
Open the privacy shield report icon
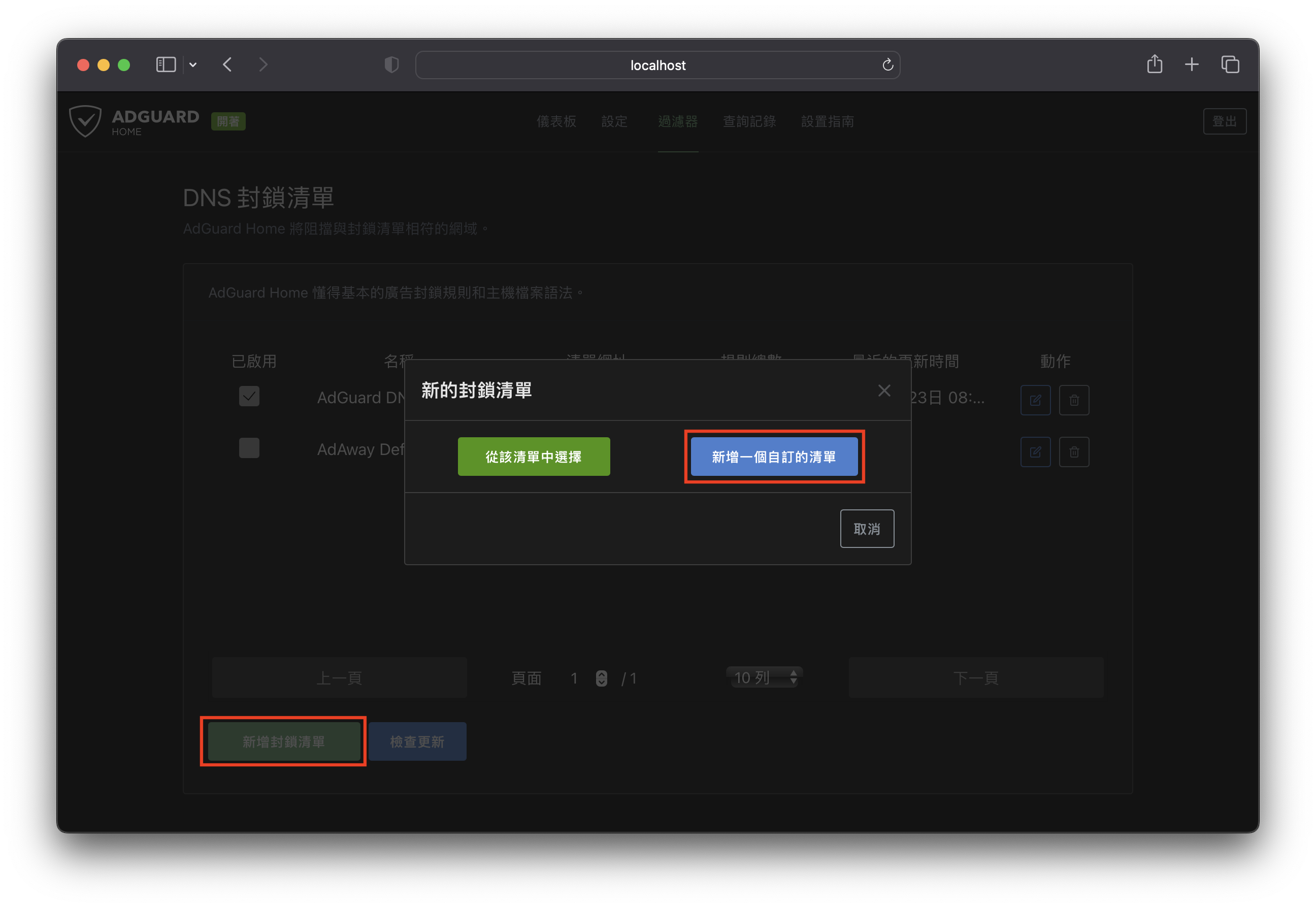(391, 65)
